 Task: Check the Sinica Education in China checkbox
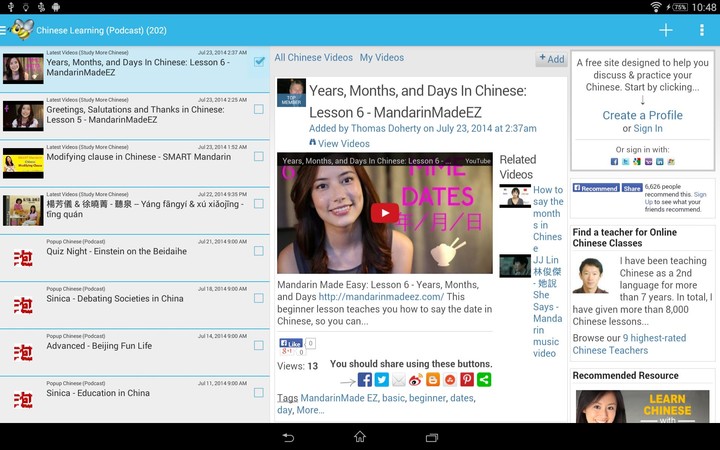tap(259, 393)
